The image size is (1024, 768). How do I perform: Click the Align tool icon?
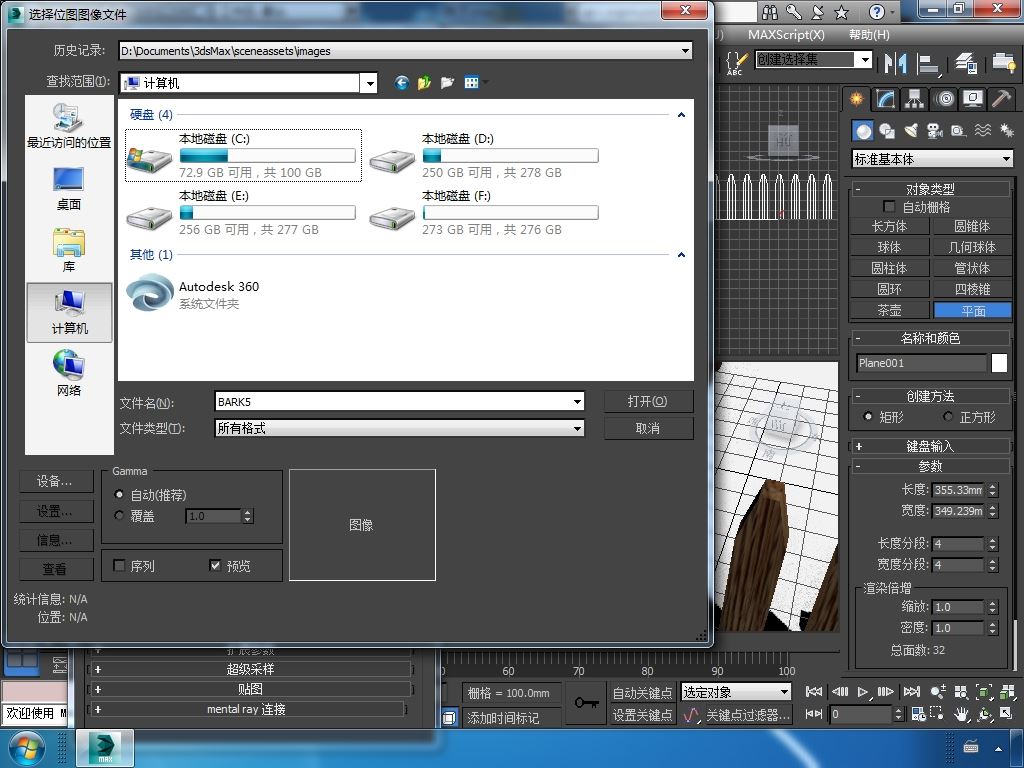coord(927,63)
